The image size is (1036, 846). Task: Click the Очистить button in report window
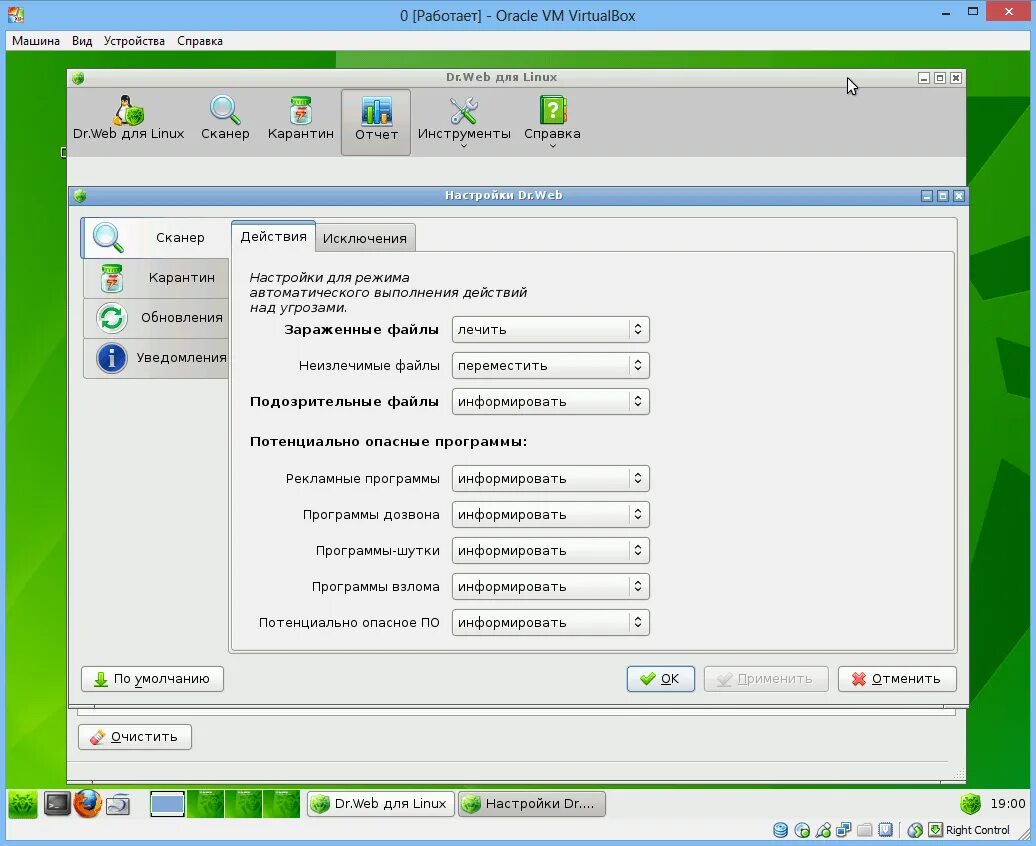click(x=135, y=737)
